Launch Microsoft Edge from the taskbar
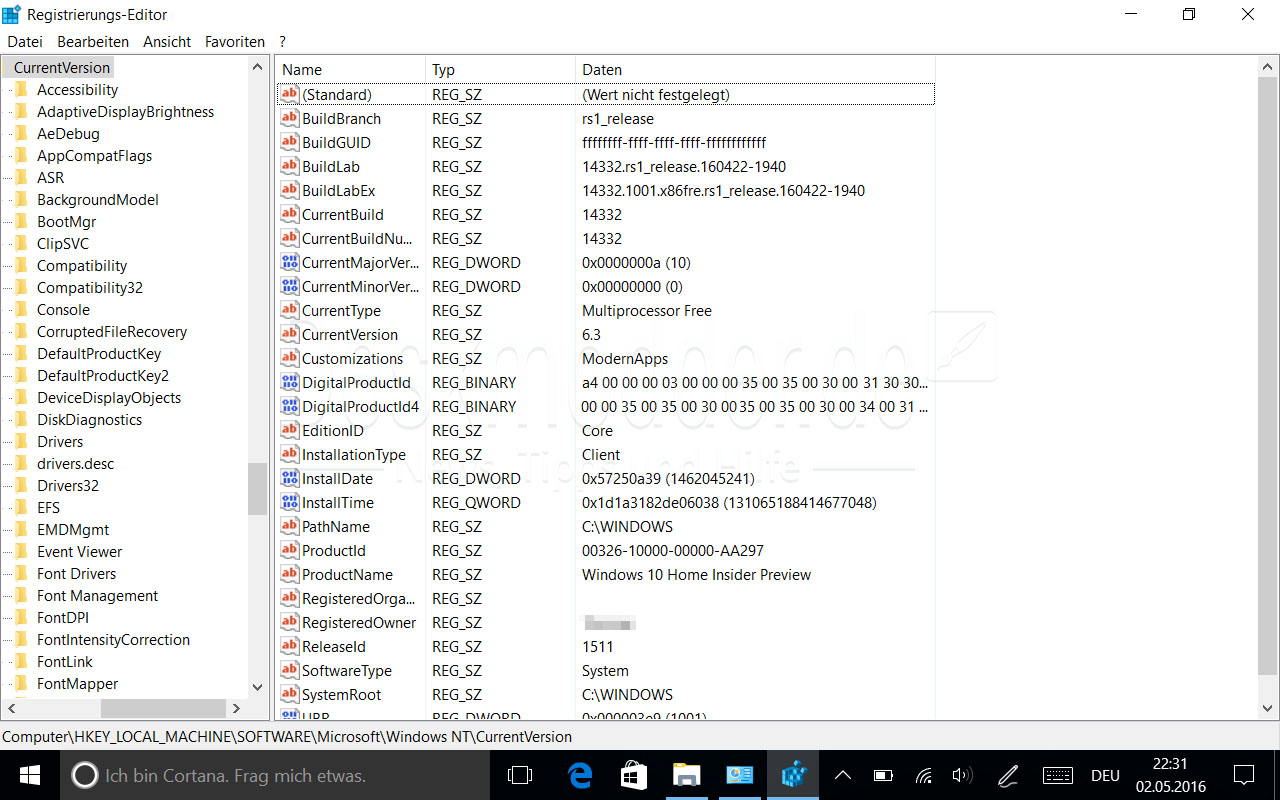This screenshot has width=1280, height=800. (580, 775)
